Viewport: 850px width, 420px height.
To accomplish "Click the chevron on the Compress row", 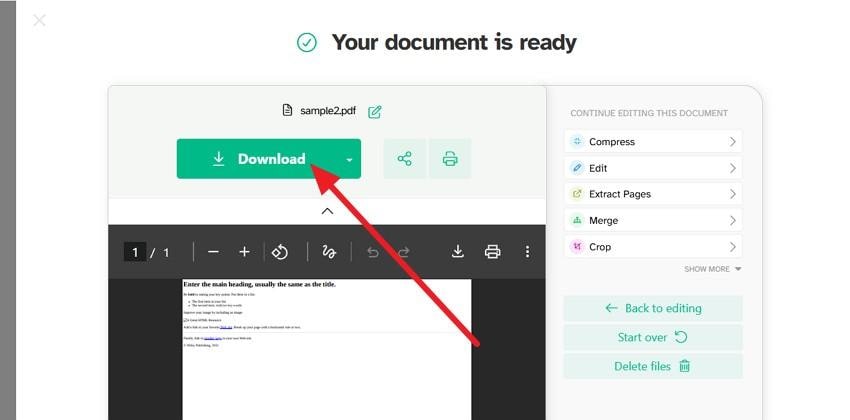I will pyautogui.click(x=732, y=141).
